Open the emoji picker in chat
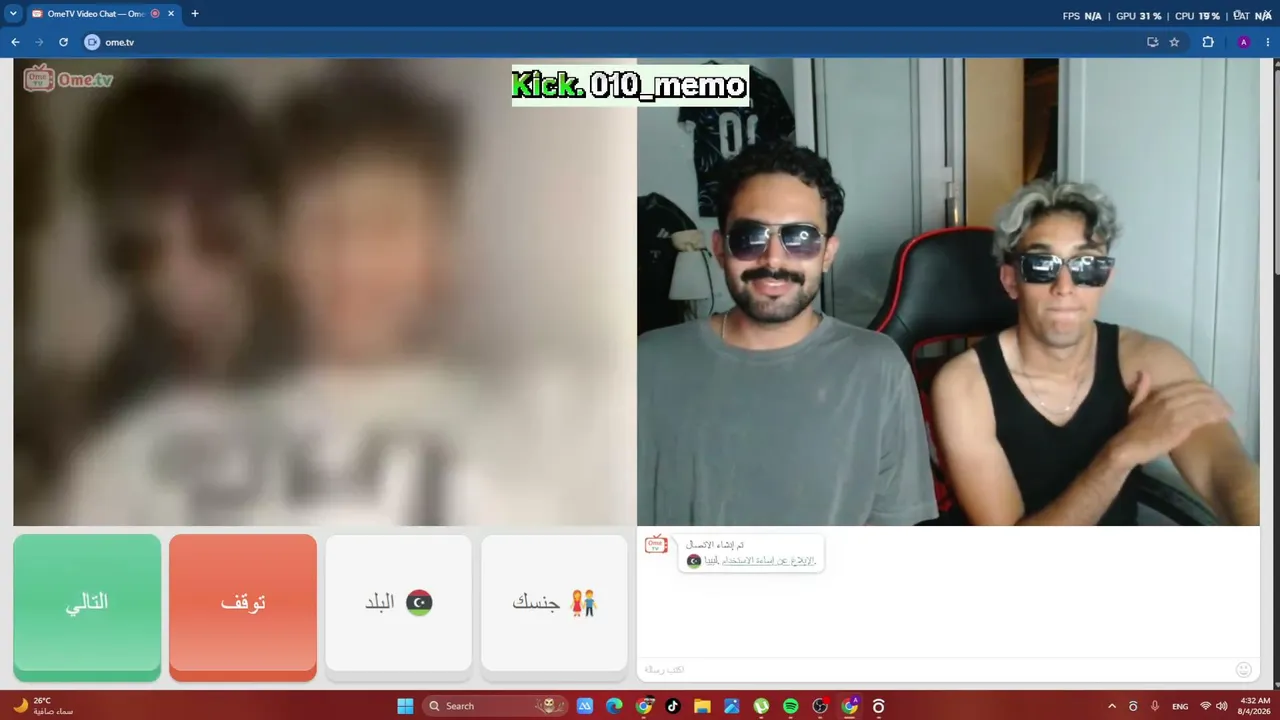1280x720 pixels. tap(1244, 669)
